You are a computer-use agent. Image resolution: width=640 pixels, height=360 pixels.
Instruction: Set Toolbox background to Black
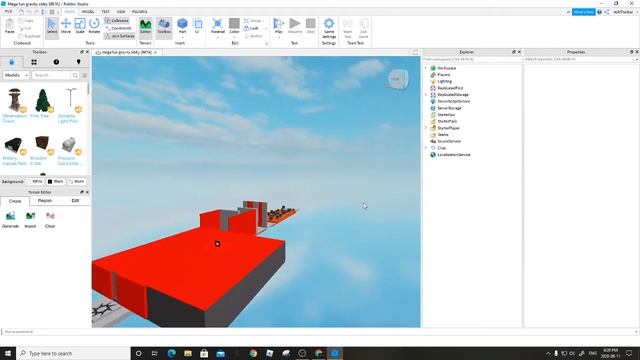(x=56, y=181)
